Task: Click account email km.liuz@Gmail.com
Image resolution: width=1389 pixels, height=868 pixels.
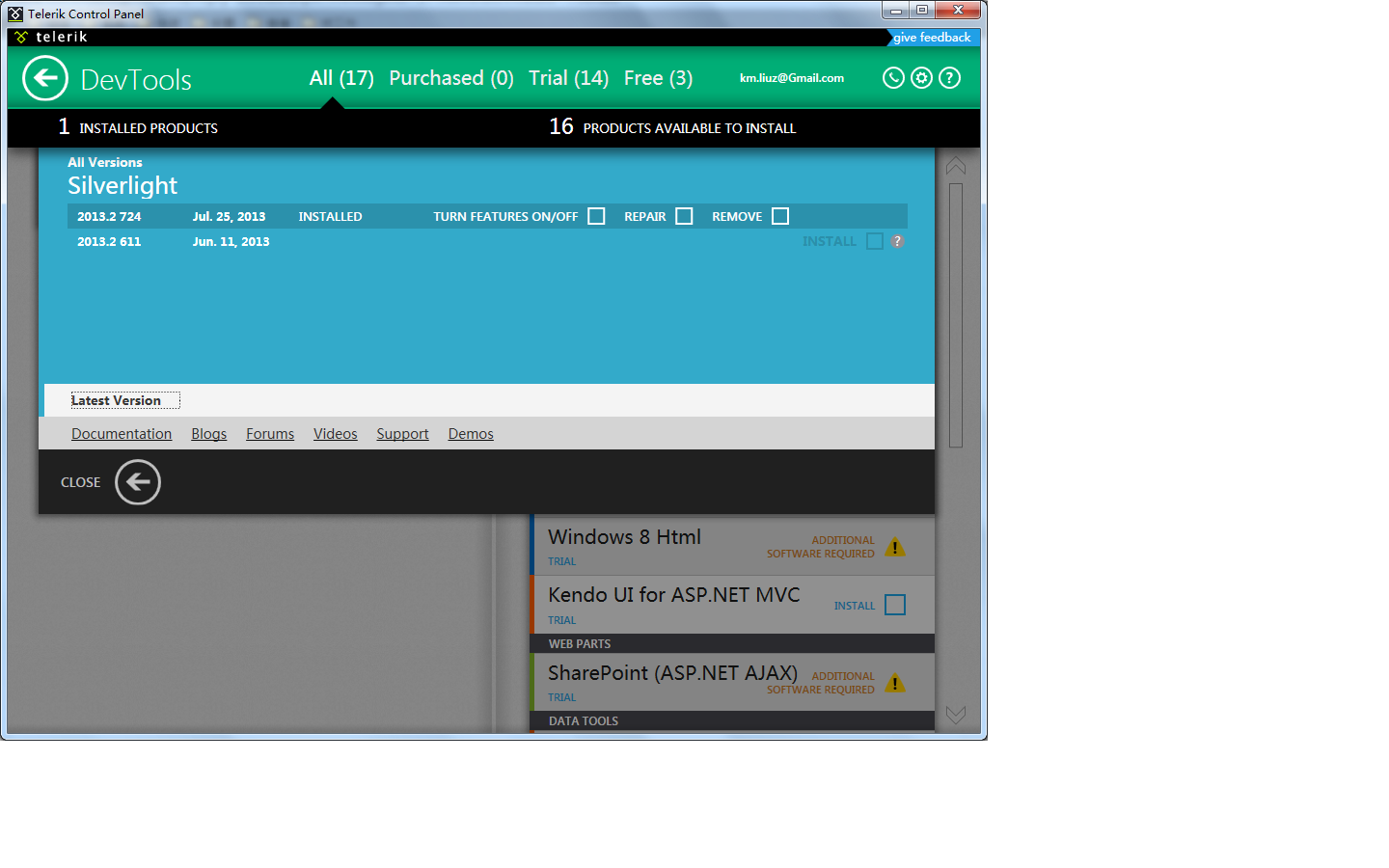Action: (792, 78)
